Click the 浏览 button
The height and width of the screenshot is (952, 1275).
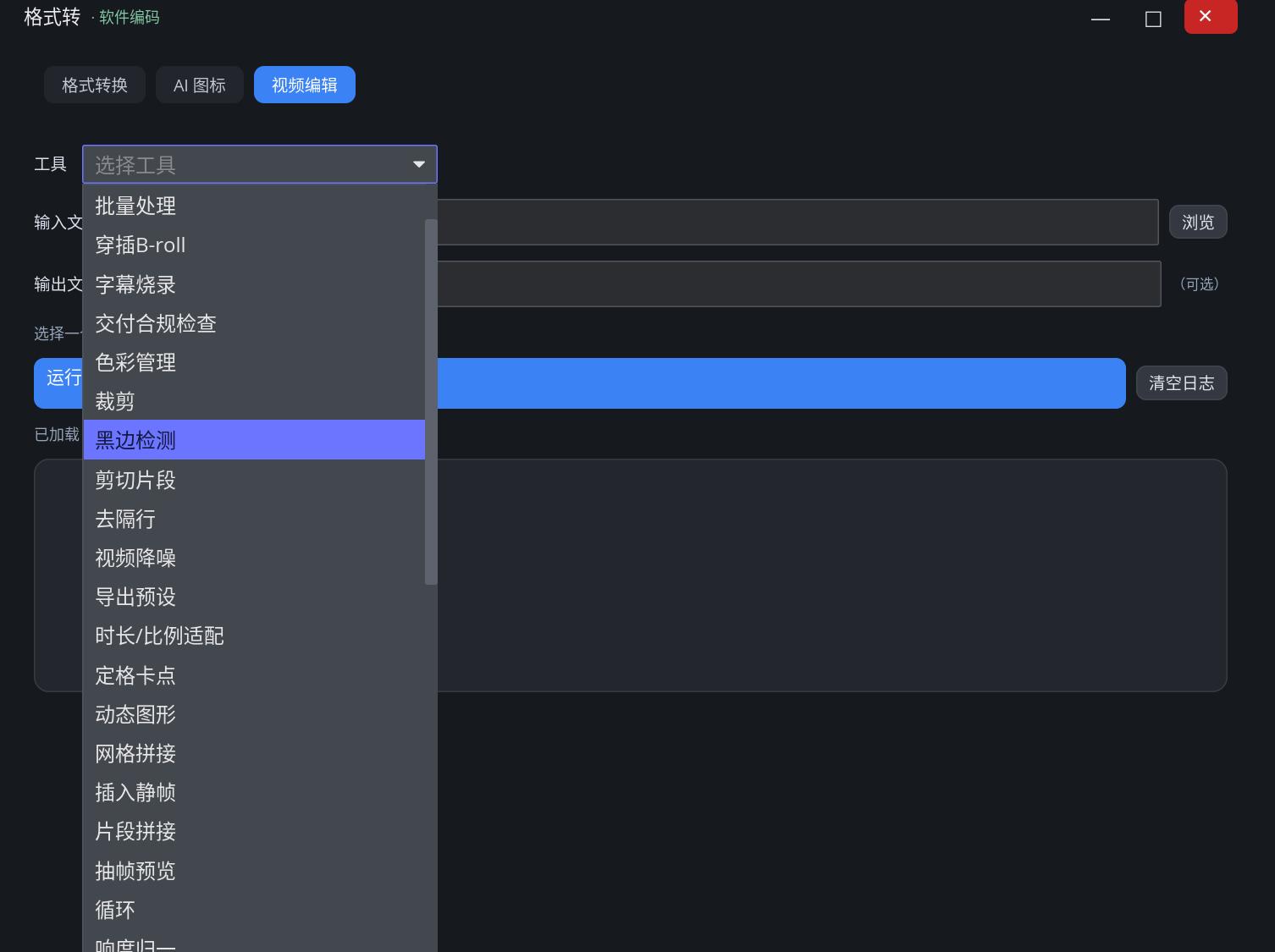[x=1198, y=222]
